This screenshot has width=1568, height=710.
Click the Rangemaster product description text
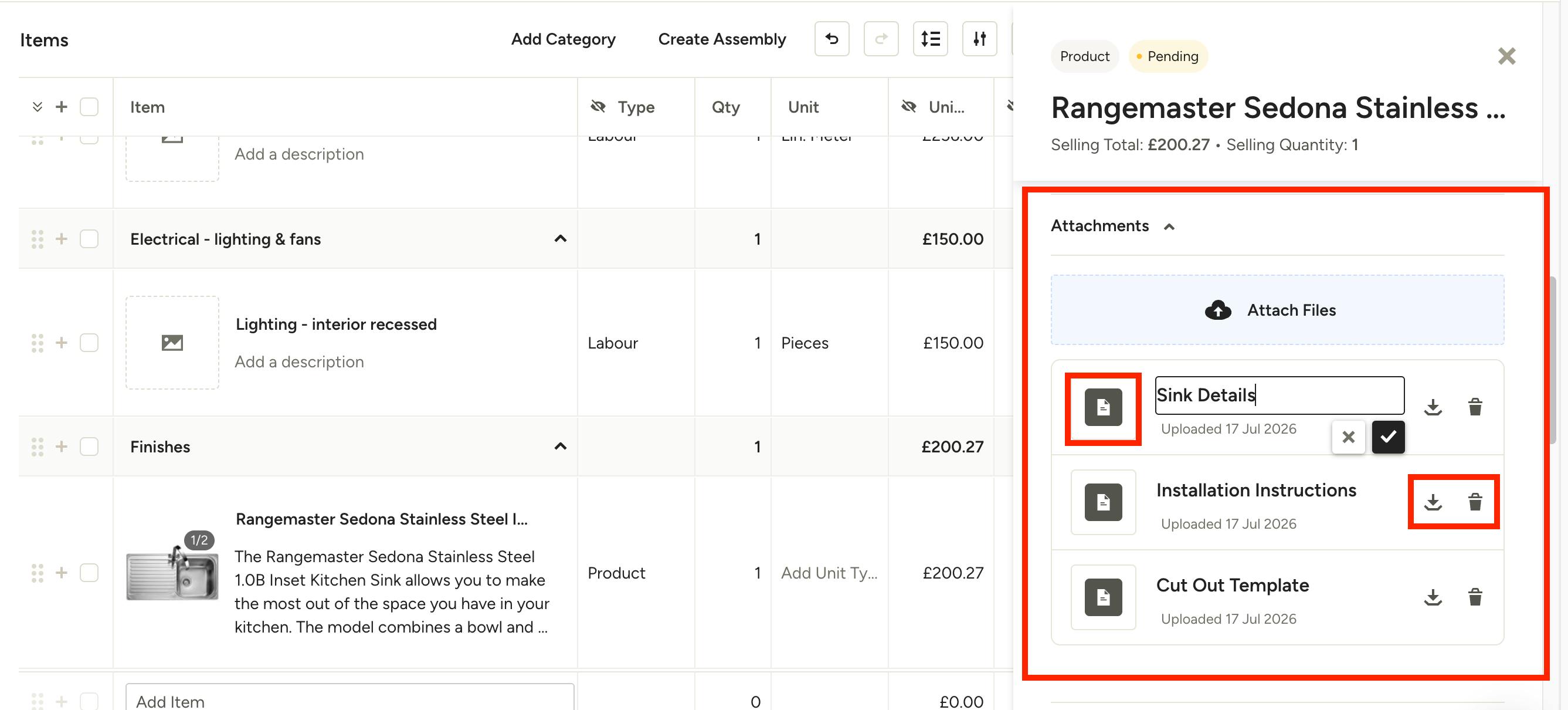click(391, 591)
